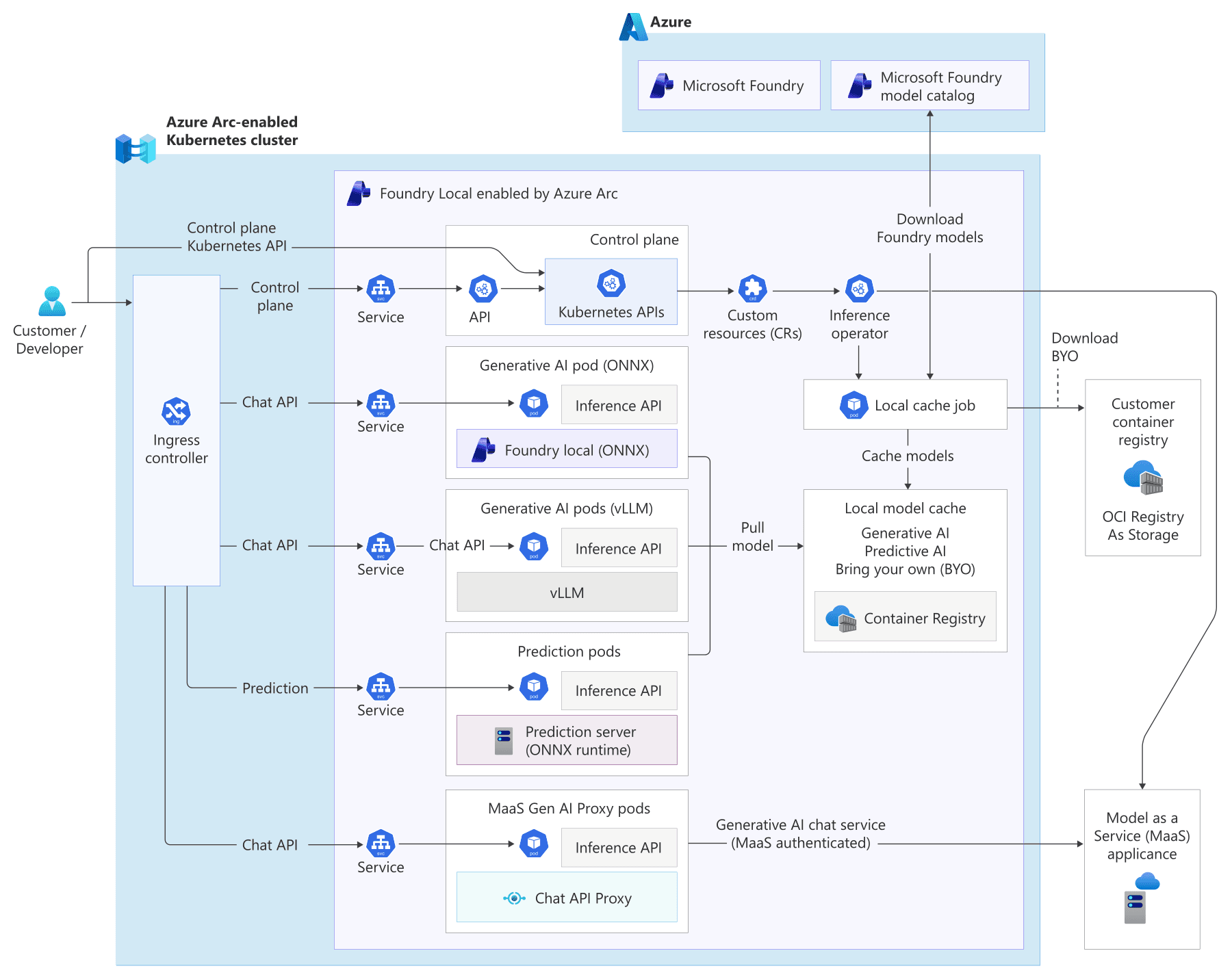Click the Arc-enabled Kubernetes cluster icon
This screenshot has height=977, width=1232.
click(x=136, y=148)
